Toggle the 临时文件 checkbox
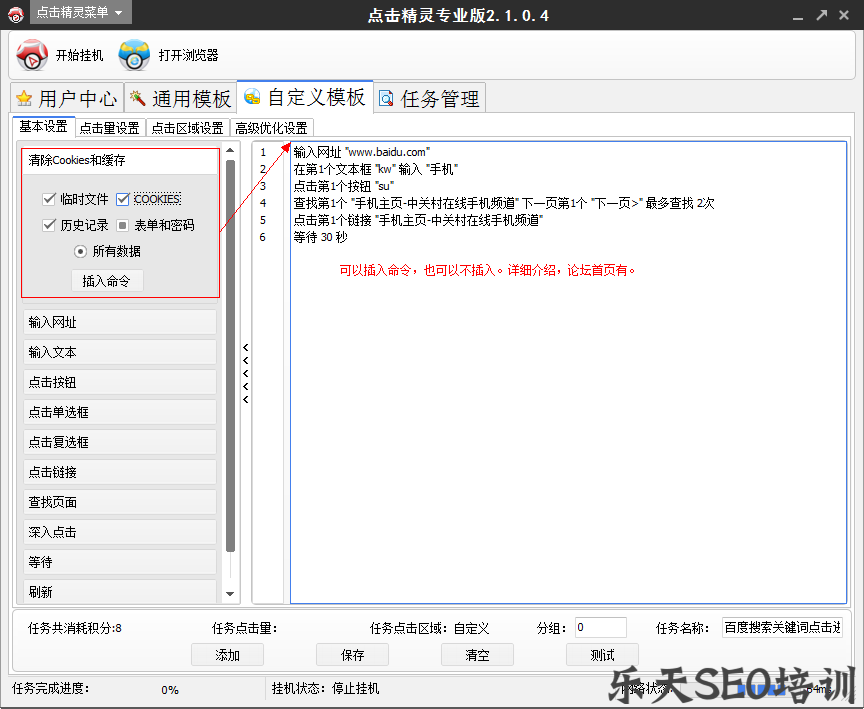The height and width of the screenshot is (709, 864). point(48,197)
